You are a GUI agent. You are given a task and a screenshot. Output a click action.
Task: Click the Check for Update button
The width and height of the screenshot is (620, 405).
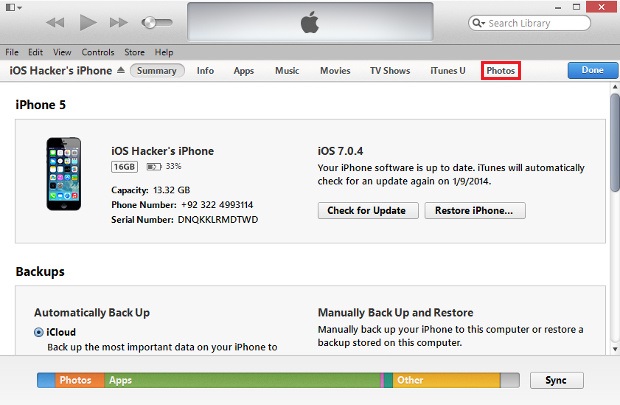pos(368,210)
